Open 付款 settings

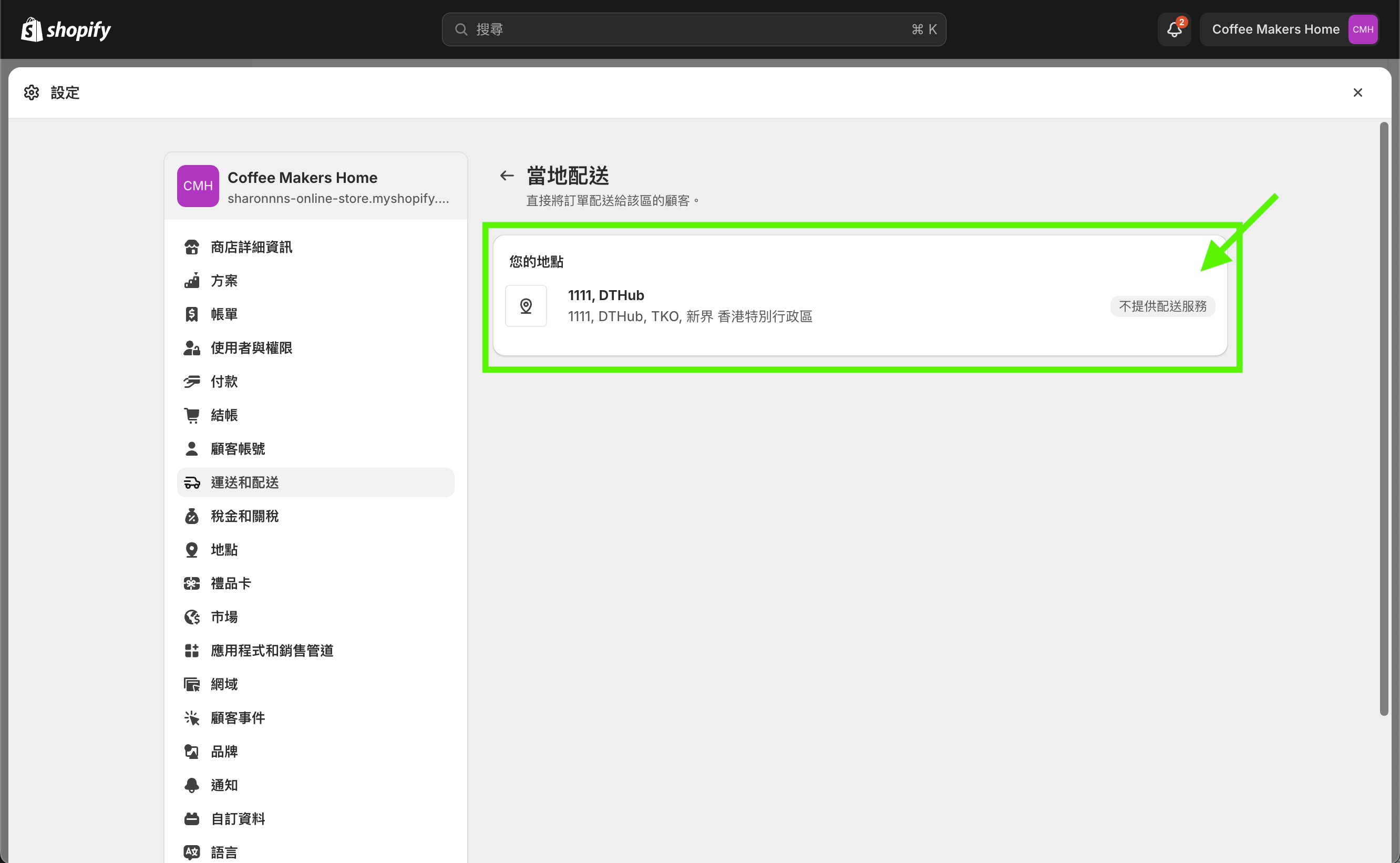point(316,382)
